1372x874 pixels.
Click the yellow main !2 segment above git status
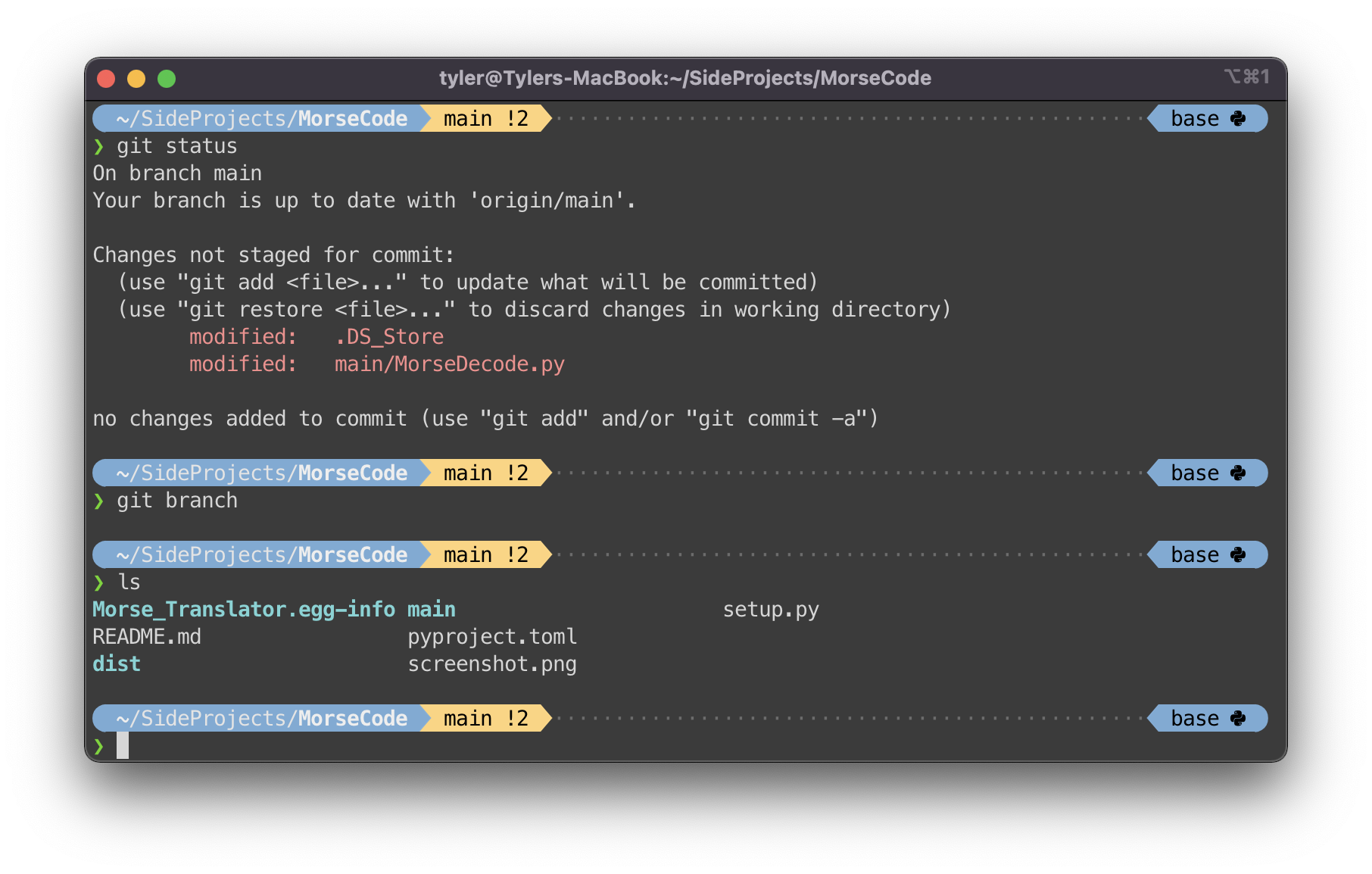(486, 119)
